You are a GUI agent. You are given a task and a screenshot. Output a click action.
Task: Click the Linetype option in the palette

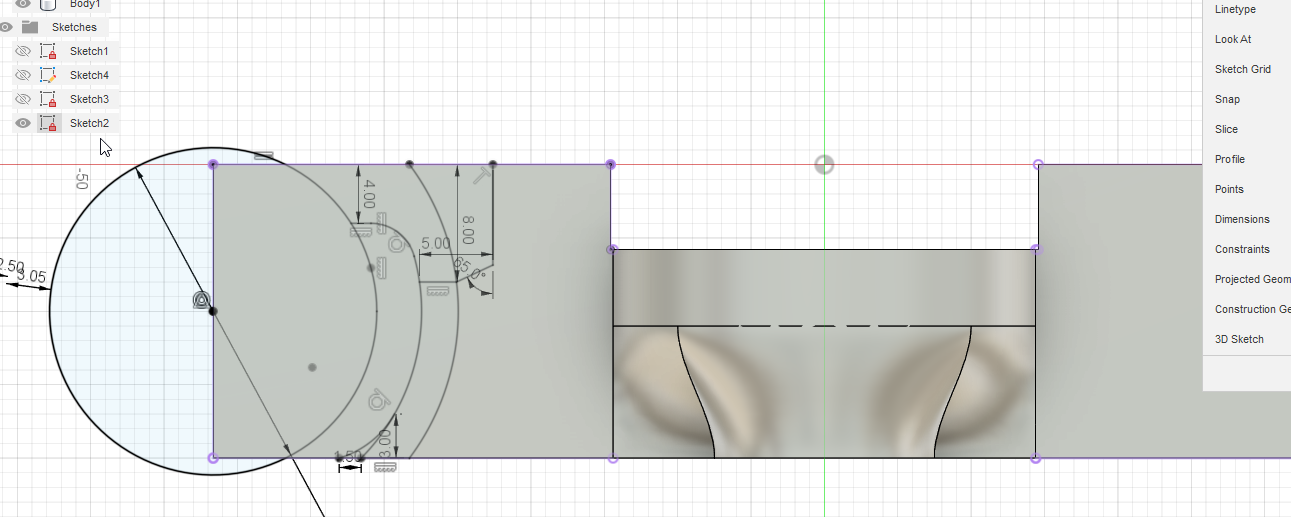pos(1235,9)
